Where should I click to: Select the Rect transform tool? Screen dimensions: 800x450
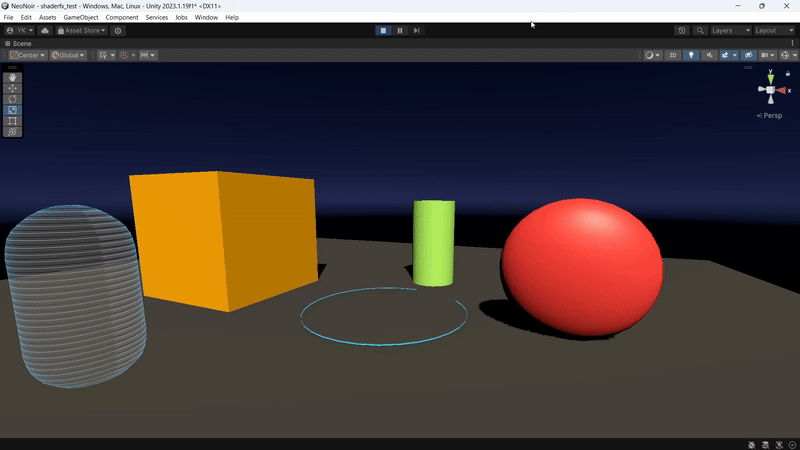12,121
